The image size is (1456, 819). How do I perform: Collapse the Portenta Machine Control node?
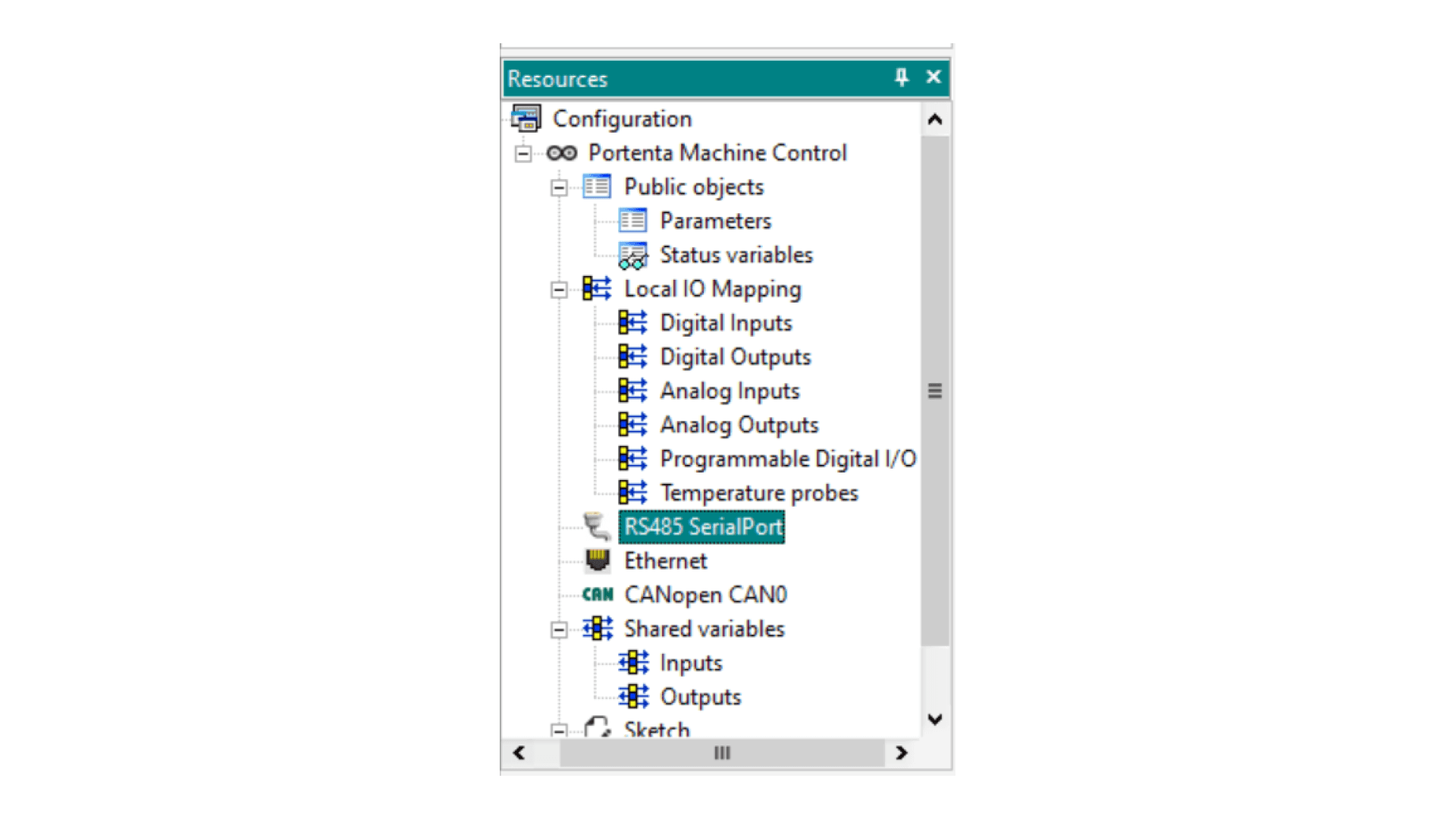(x=522, y=154)
